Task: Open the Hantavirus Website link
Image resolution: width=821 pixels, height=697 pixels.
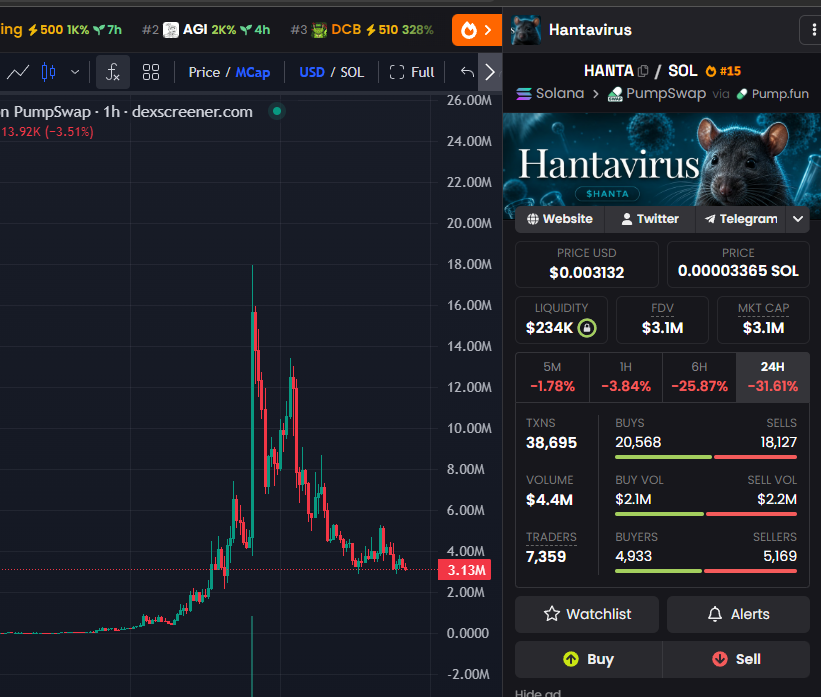Action: [560, 219]
